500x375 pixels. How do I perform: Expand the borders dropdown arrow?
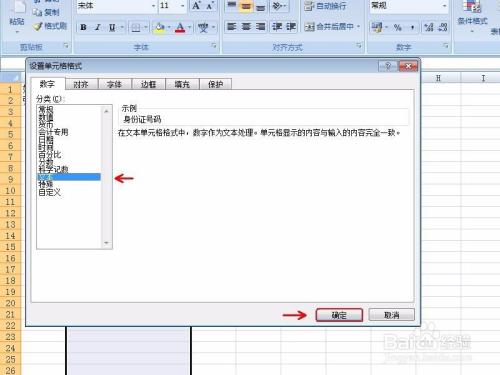point(146,27)
